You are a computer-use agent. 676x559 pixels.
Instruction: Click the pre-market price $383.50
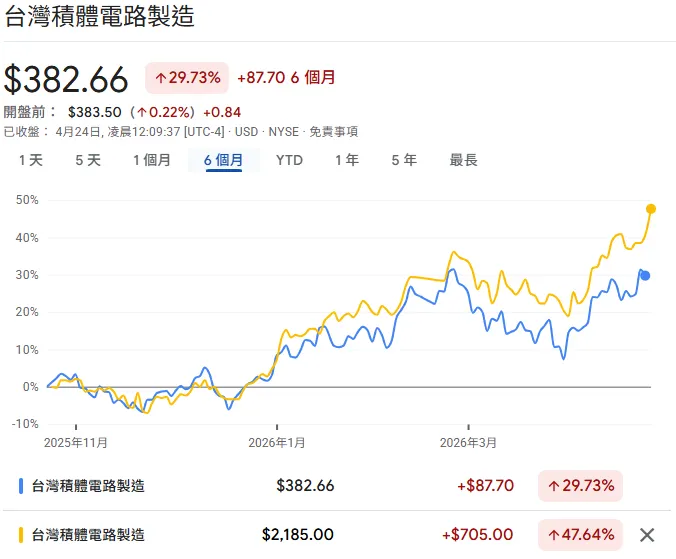pyautogui.click(x=95, y=112)
